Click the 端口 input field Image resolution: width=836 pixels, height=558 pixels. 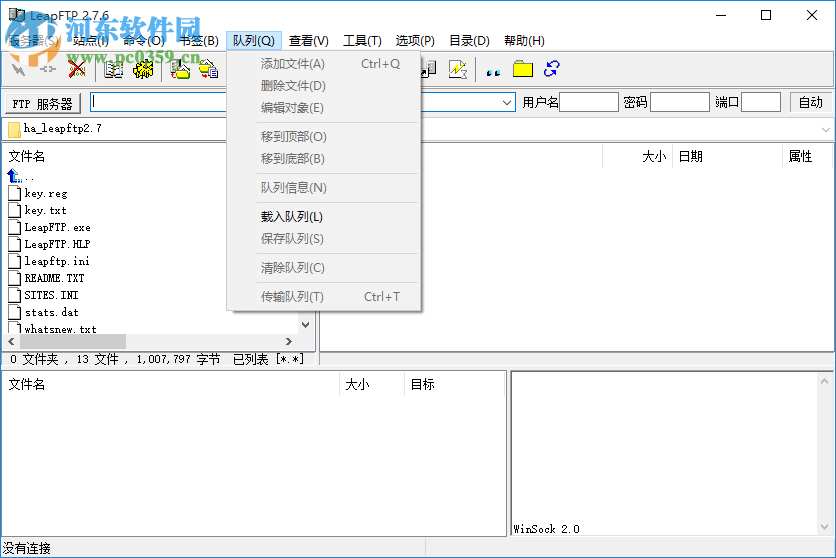[x=761, y=102]
